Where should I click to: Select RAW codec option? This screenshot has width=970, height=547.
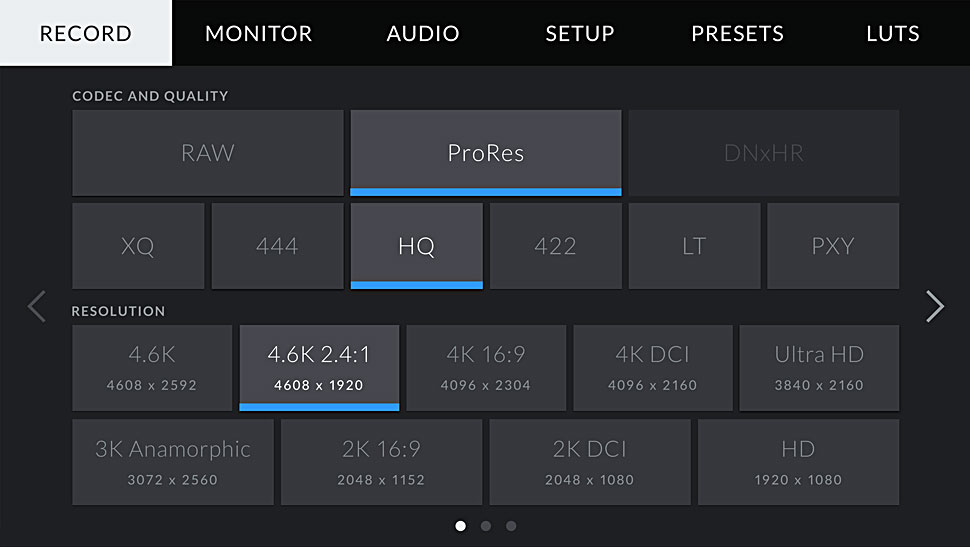208,153
